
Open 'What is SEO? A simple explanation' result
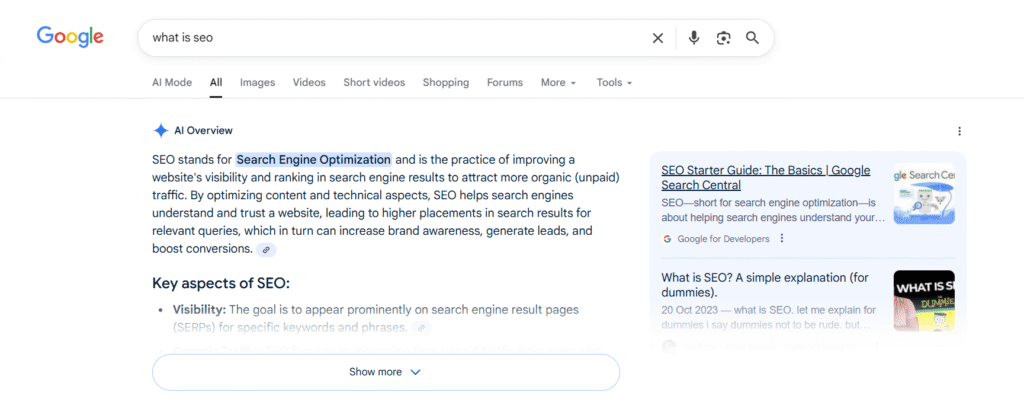pyautogui.click(x=765, y=284)
